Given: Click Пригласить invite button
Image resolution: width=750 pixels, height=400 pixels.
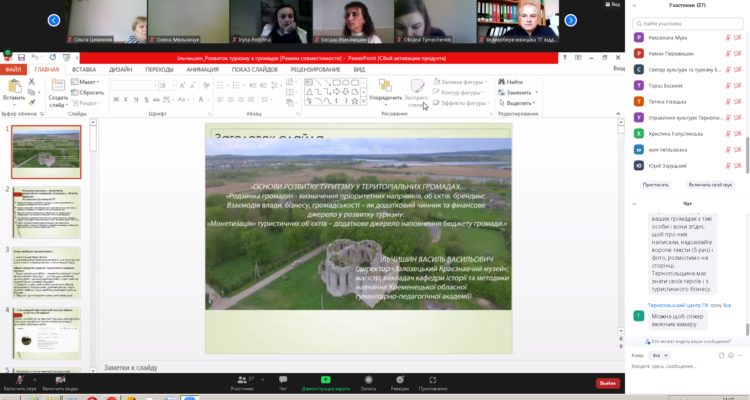Looking at the screenshot, I should [655, 185].
